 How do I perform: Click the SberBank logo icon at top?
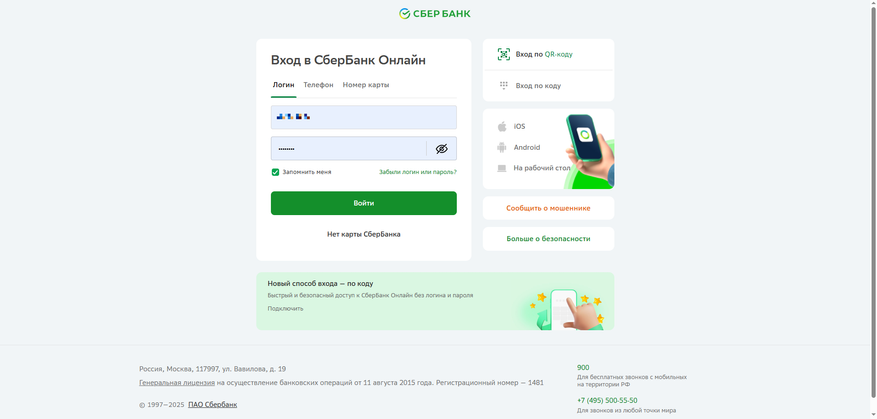click(x=405, y=14)
